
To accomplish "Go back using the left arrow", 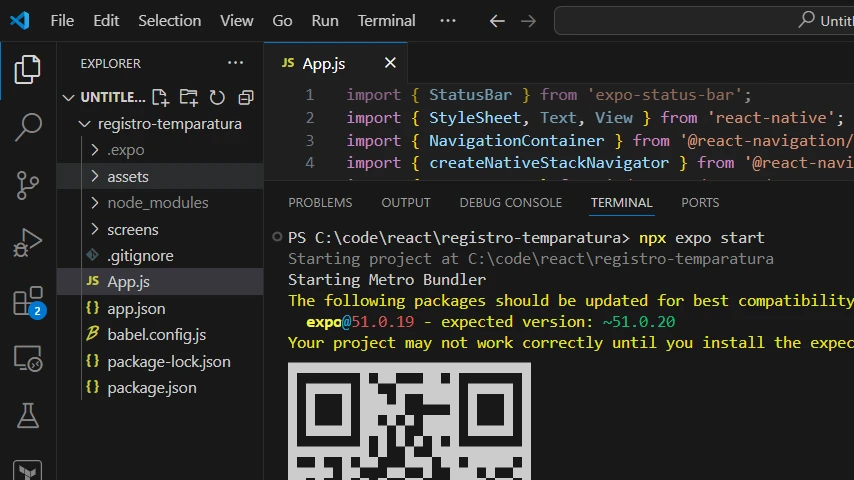I will pos(497,21).
